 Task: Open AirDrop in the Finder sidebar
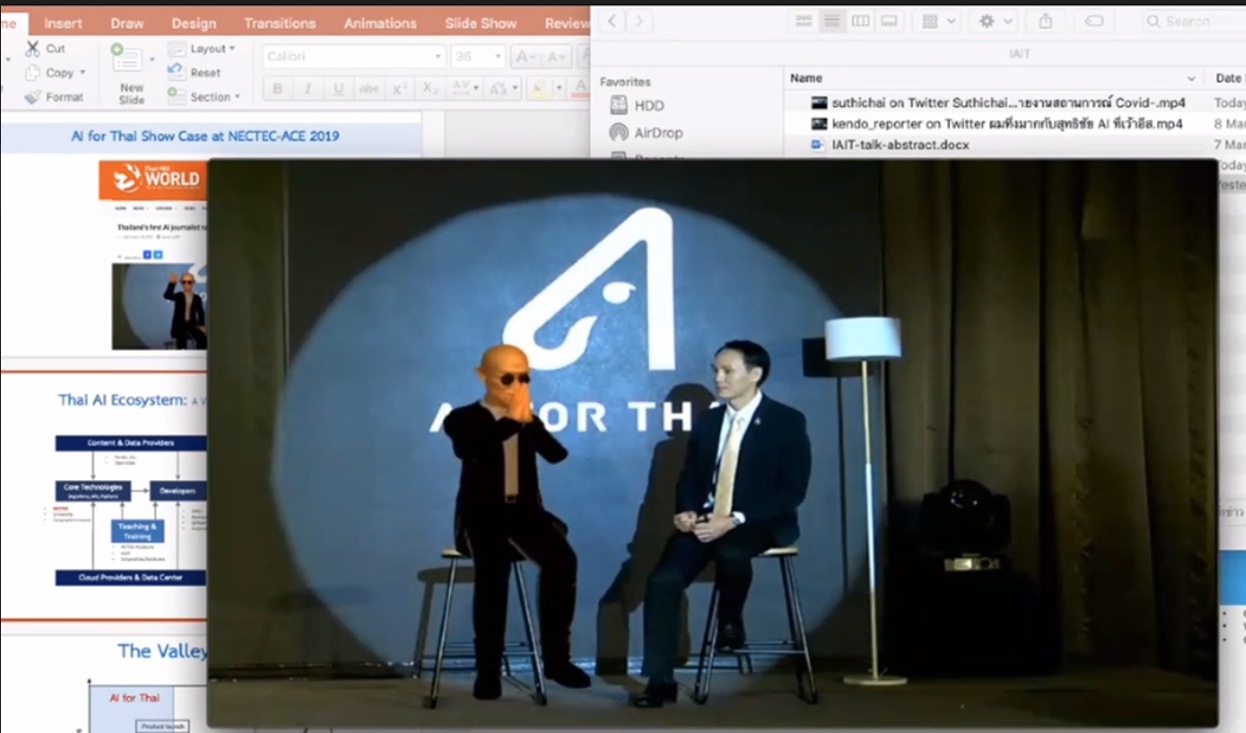click(x=645, y=132)
